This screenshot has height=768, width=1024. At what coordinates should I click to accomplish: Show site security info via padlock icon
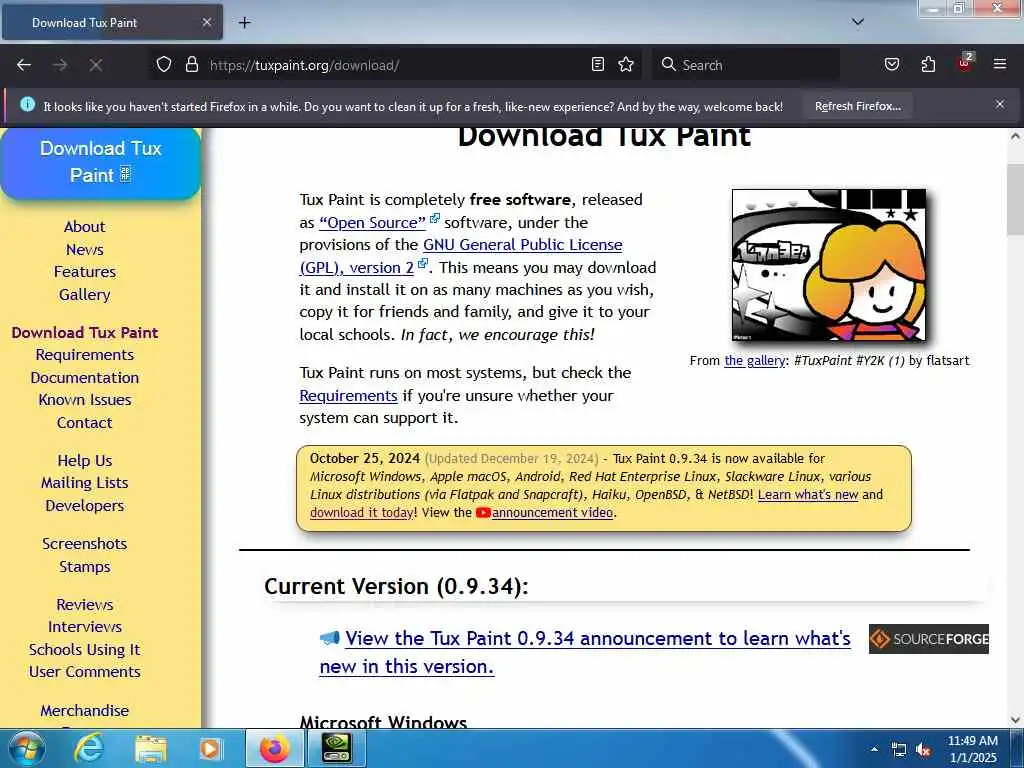(x=191, y=64)
